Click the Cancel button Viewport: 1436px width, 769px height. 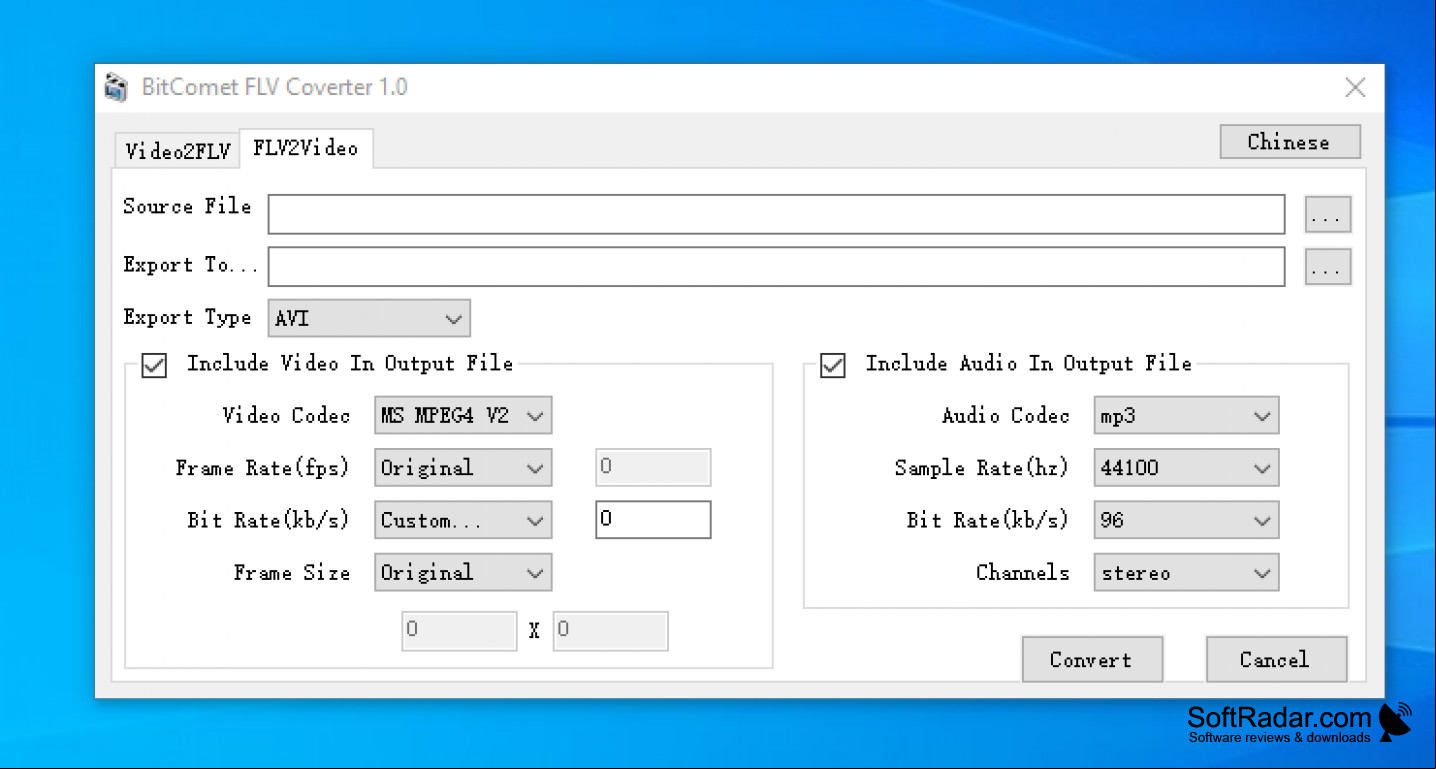[x=1277, y=659]
